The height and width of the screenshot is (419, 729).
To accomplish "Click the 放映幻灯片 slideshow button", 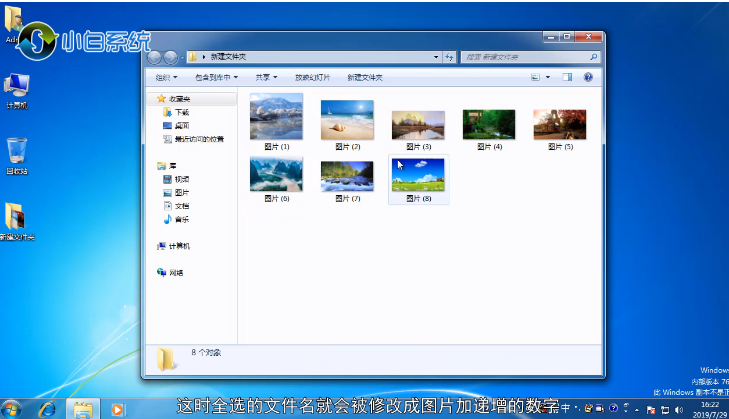I will tap(313, 77).
